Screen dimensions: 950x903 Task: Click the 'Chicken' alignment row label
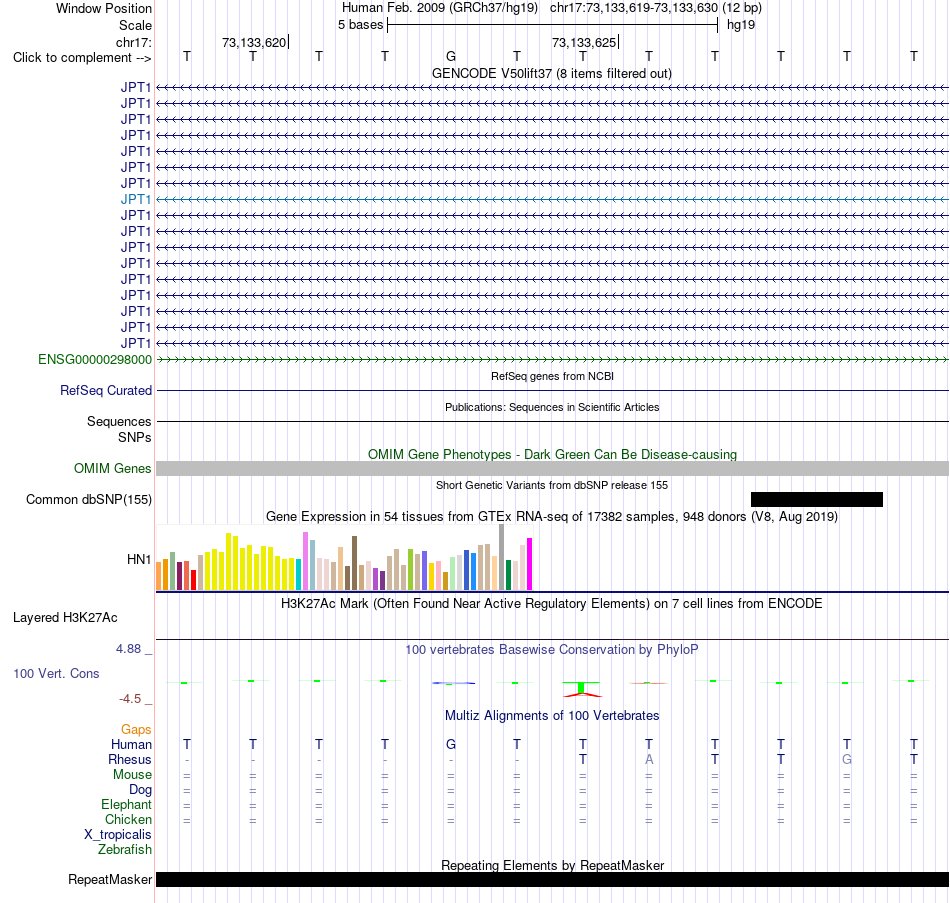[x=128, y=819]
